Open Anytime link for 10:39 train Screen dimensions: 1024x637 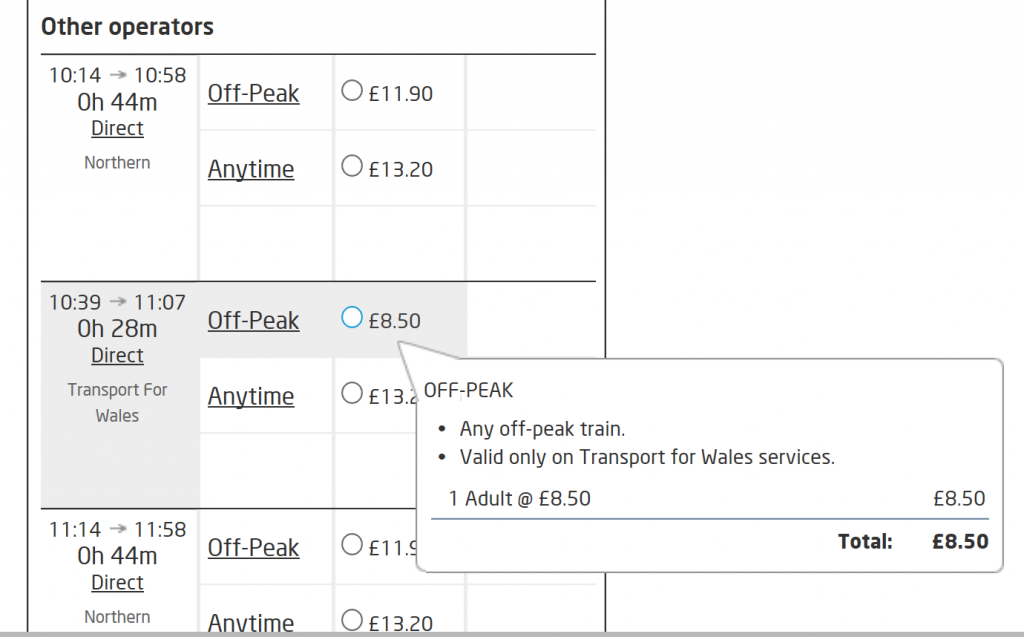pos(251,397)
